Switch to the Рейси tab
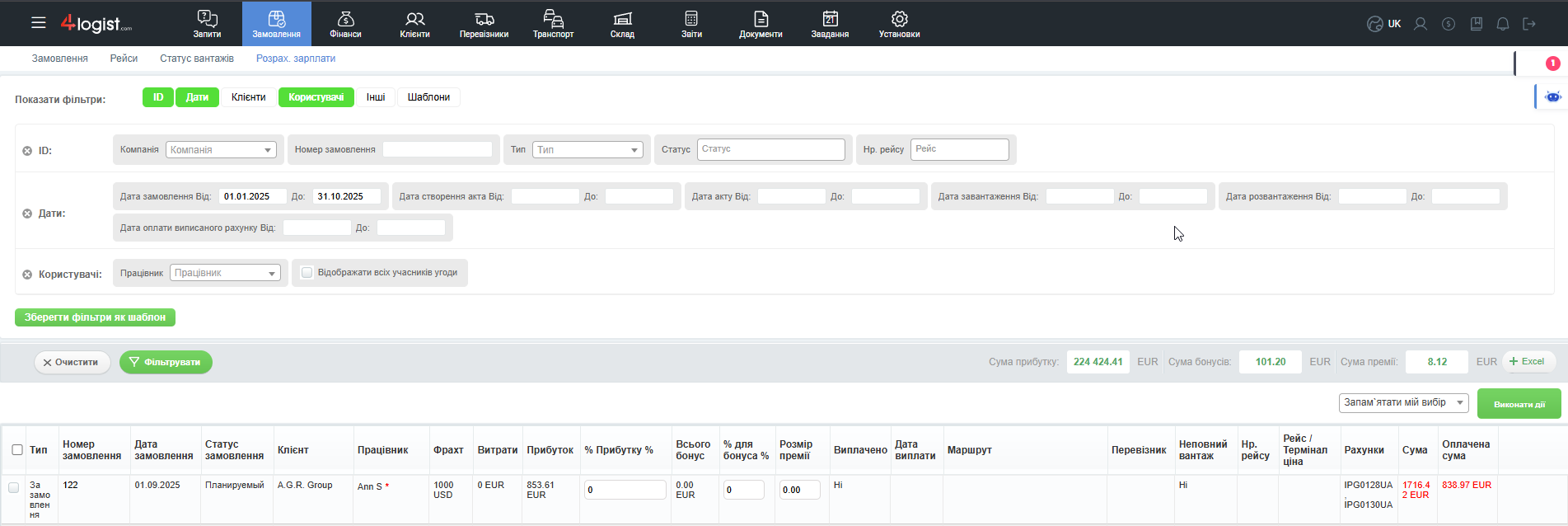The image size is (1568, 526). click(124, 59)
